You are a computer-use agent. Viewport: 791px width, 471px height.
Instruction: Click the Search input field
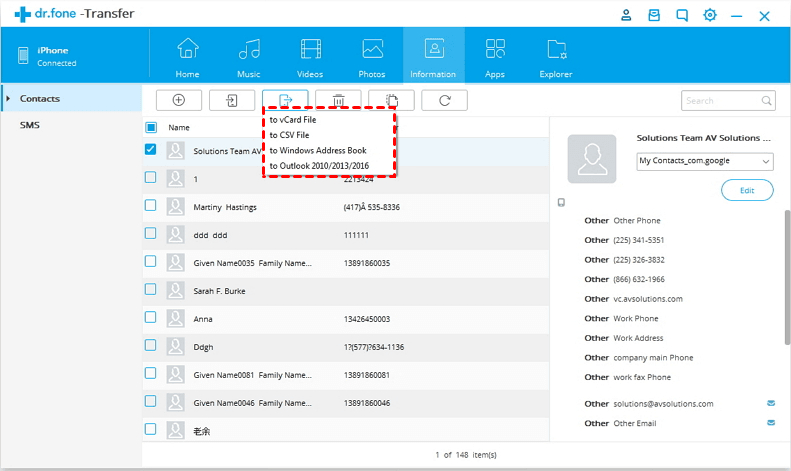pos(720,100)
